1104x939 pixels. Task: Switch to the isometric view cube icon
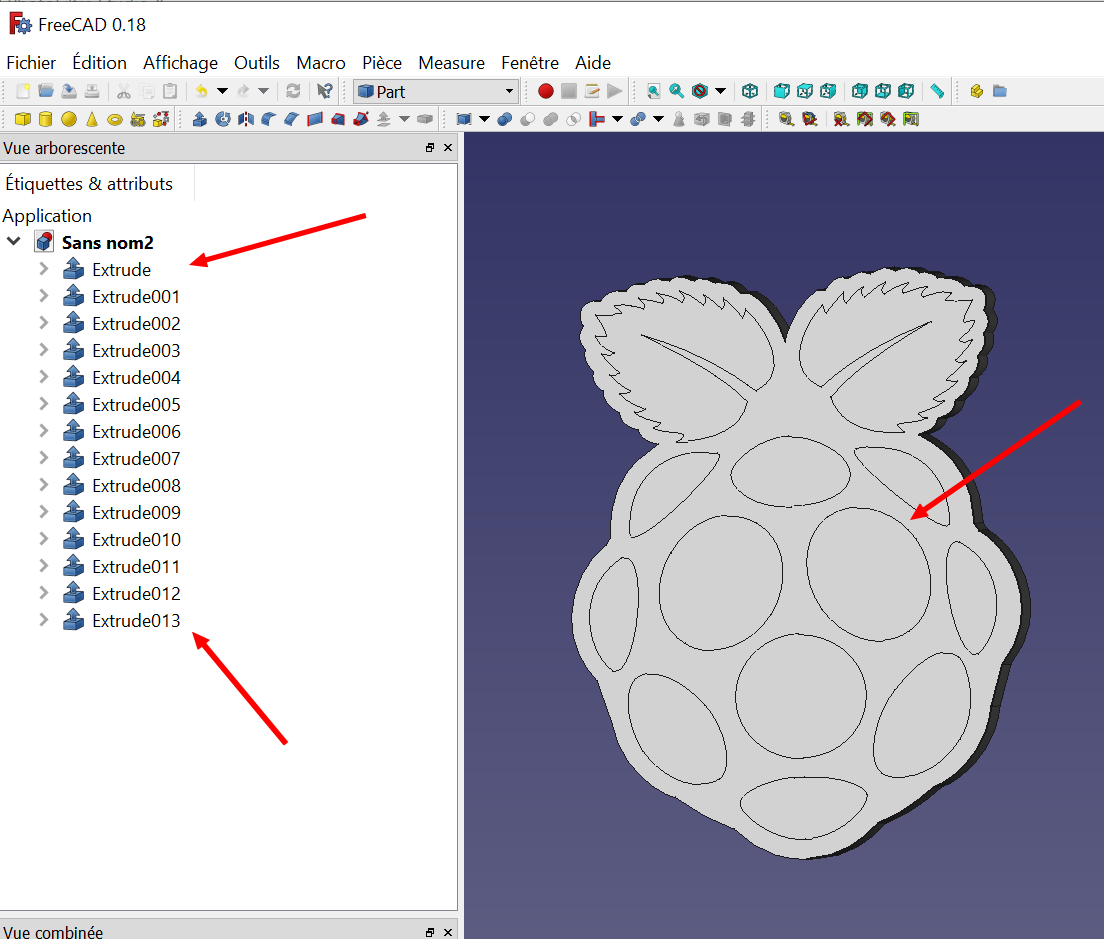tap(750, 92)
